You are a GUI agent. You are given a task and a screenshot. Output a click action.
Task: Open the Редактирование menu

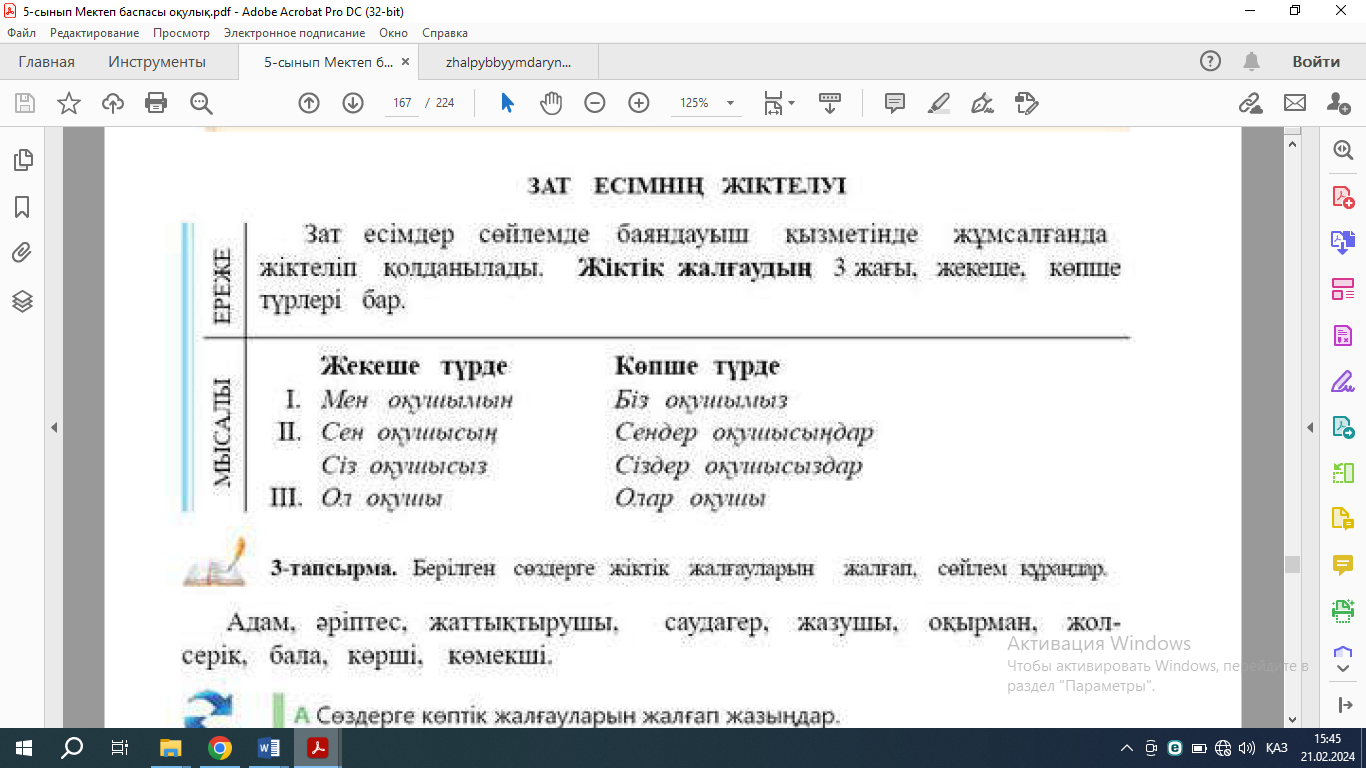coord(95,33)
